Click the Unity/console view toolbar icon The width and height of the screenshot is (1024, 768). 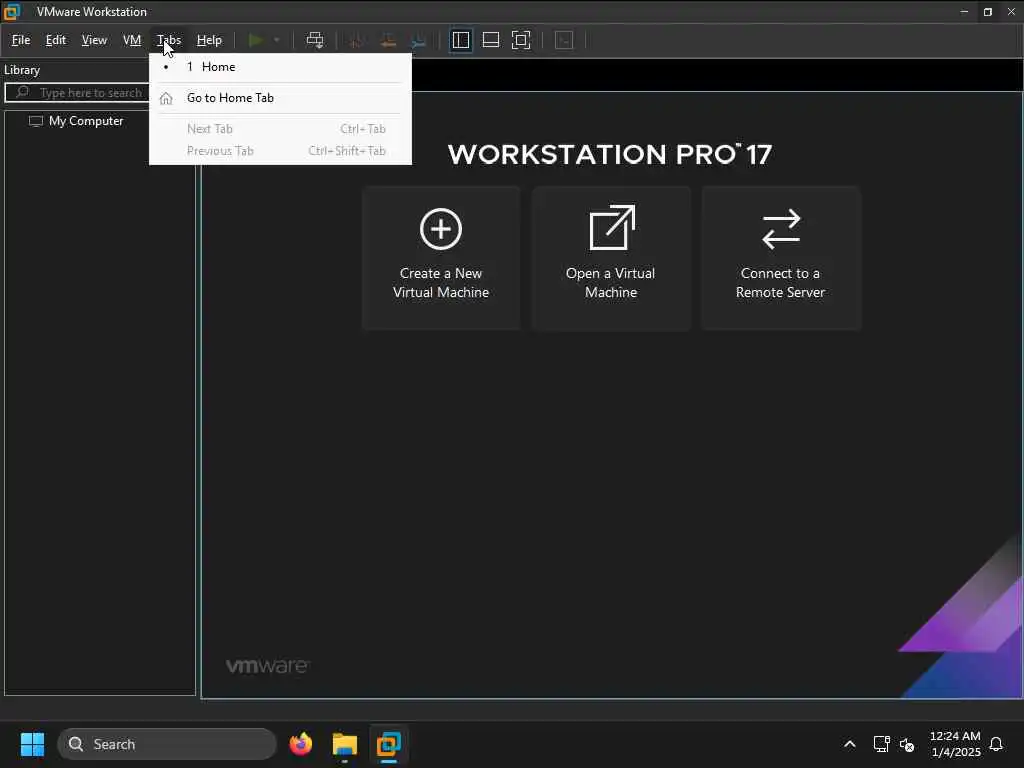564,40
